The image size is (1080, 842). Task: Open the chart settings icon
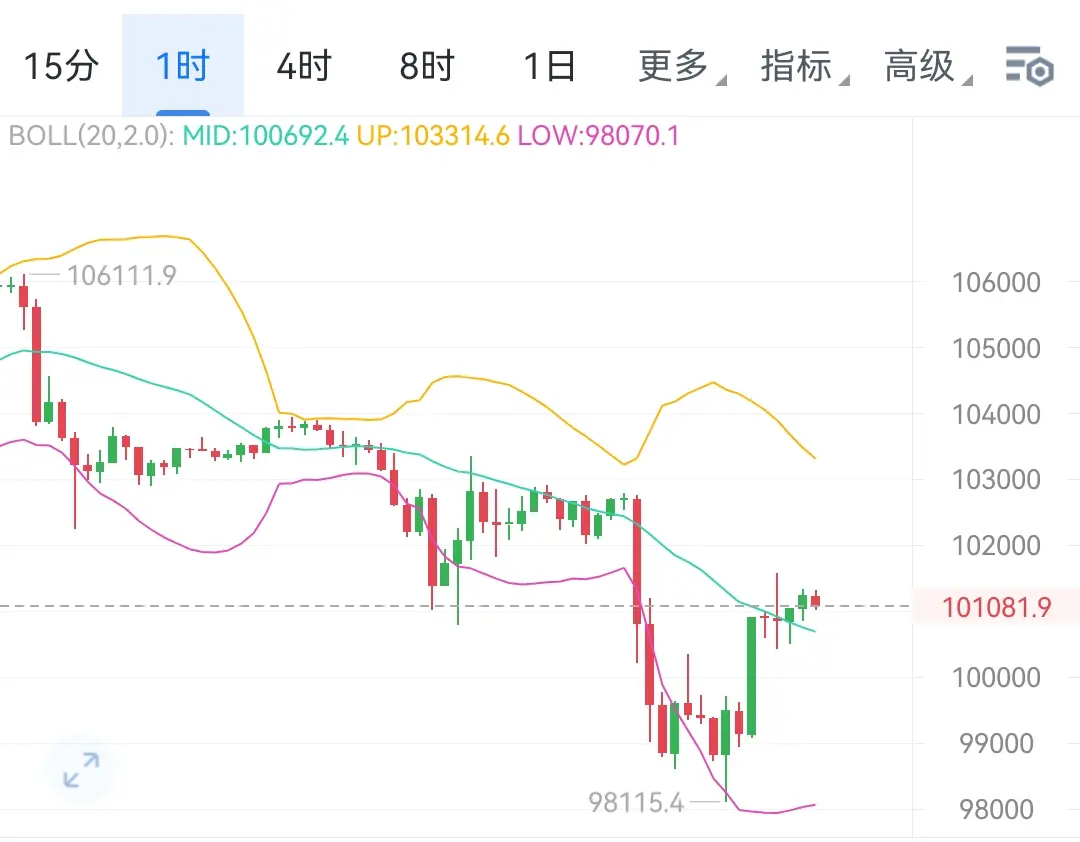pyautogui.click(x=1029, y=66)
